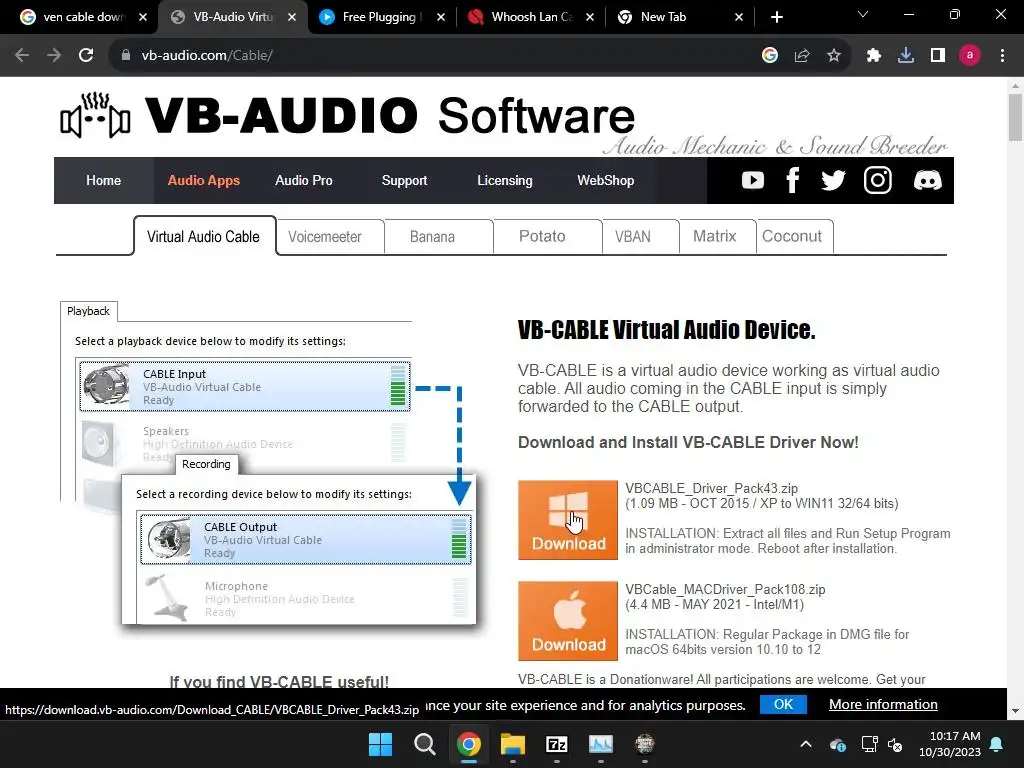Click the Windows Download button for VBCABLE_Driver_Pack43.zip
This screenshot has height=768, width=1024.
coord(568,520)
